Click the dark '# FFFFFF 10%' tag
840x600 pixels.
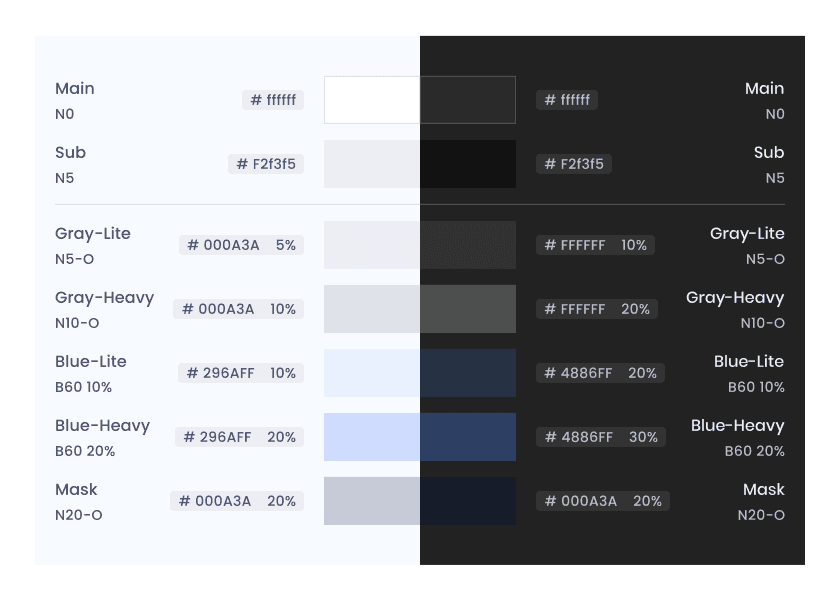click(x=595, y=245)
